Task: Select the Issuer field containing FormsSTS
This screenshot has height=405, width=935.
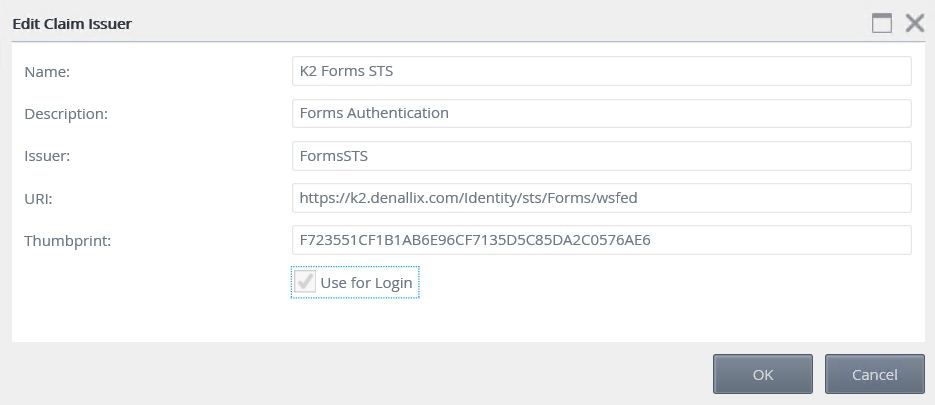Action: (x=601, y=156)
